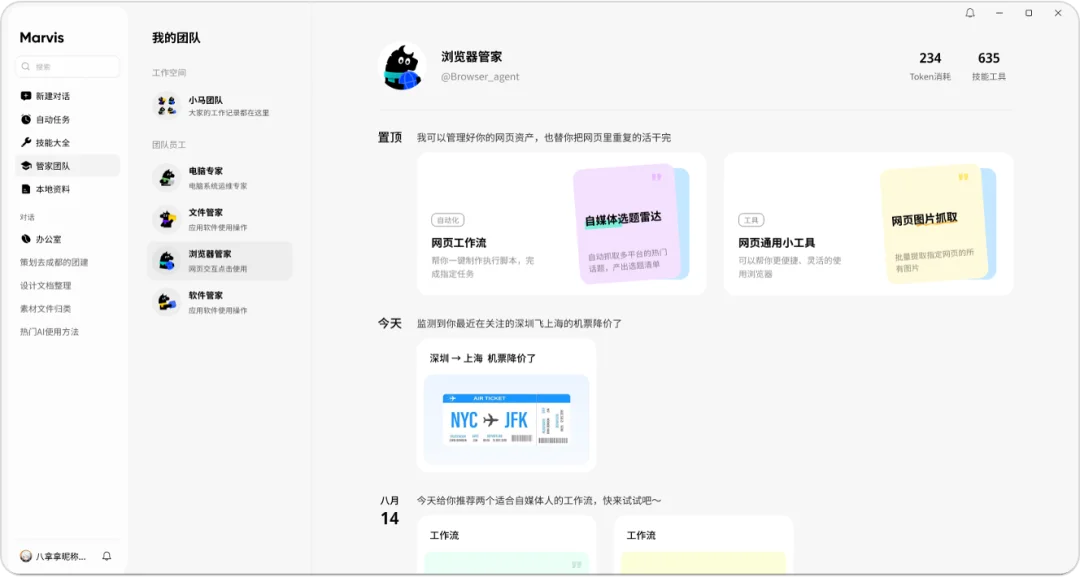Click the 管家团队 graduation cap icon
The width and height of the screenshot is (1080, 577).
tap(25, 166)
